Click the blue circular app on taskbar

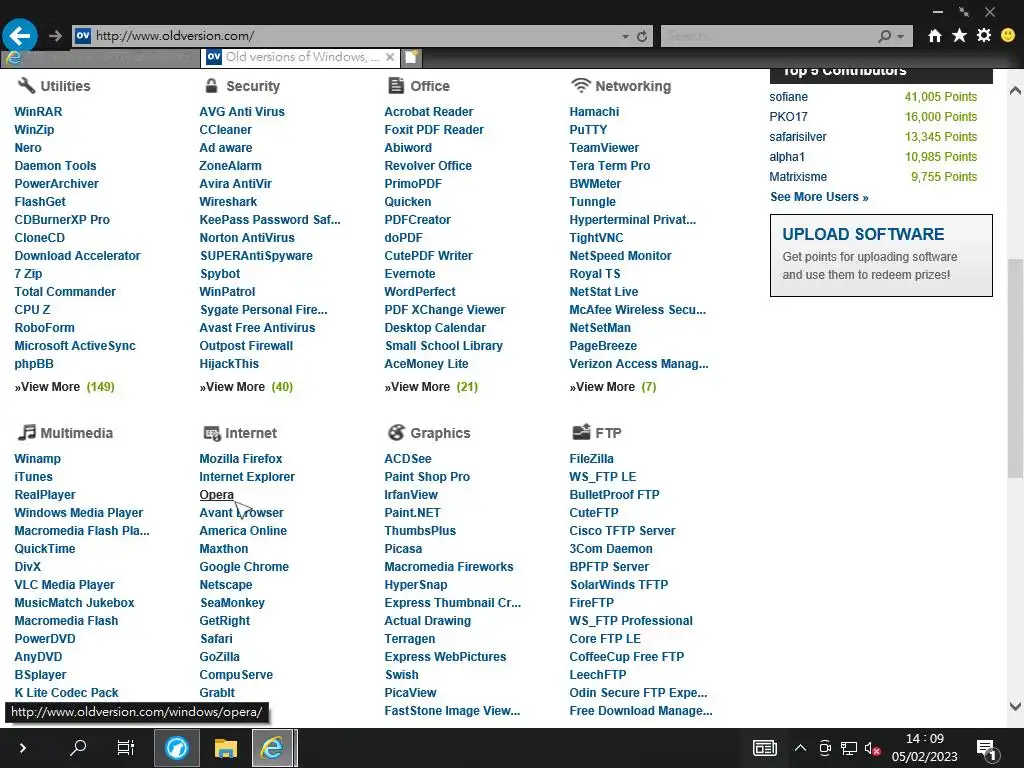click(x=176, y=748)
